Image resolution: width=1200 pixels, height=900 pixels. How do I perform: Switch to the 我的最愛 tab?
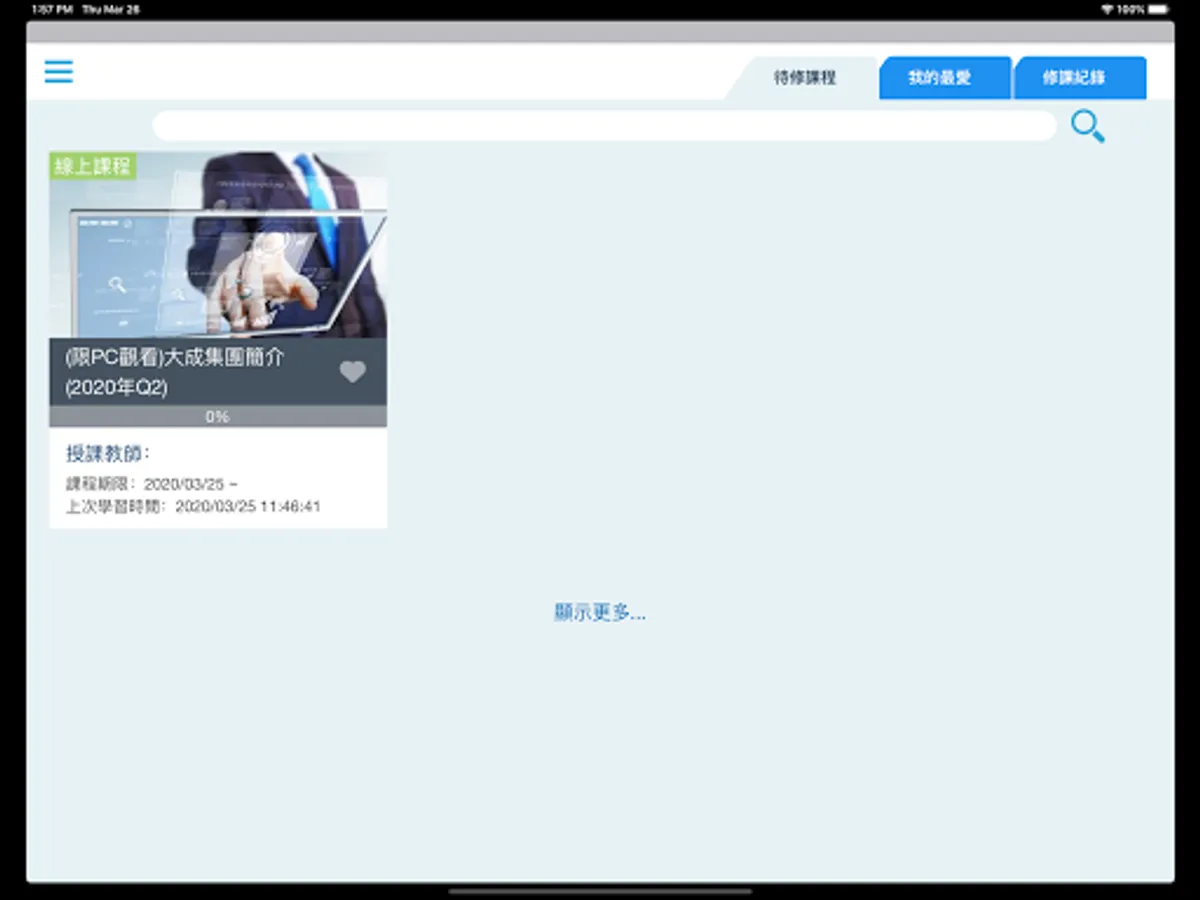click(944, 77)
